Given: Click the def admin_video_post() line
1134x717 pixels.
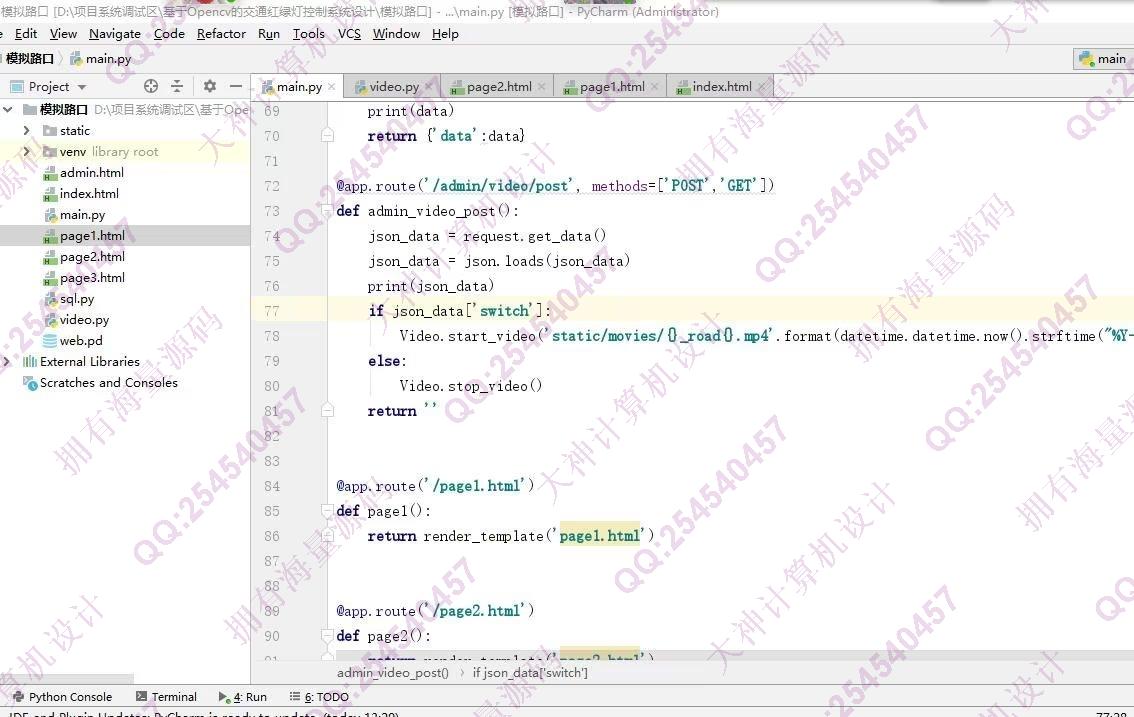Looking at the screenshot, I should click(x=427, y=211).
